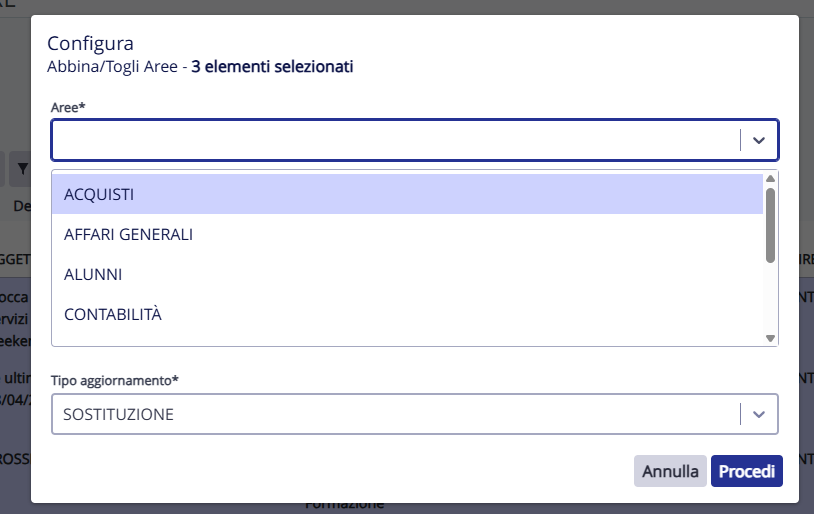Image resolution: width=814 pixels, height=514 pixels.
Task: Select ACQUISTI from the Aree list
Action: point(407,194)
